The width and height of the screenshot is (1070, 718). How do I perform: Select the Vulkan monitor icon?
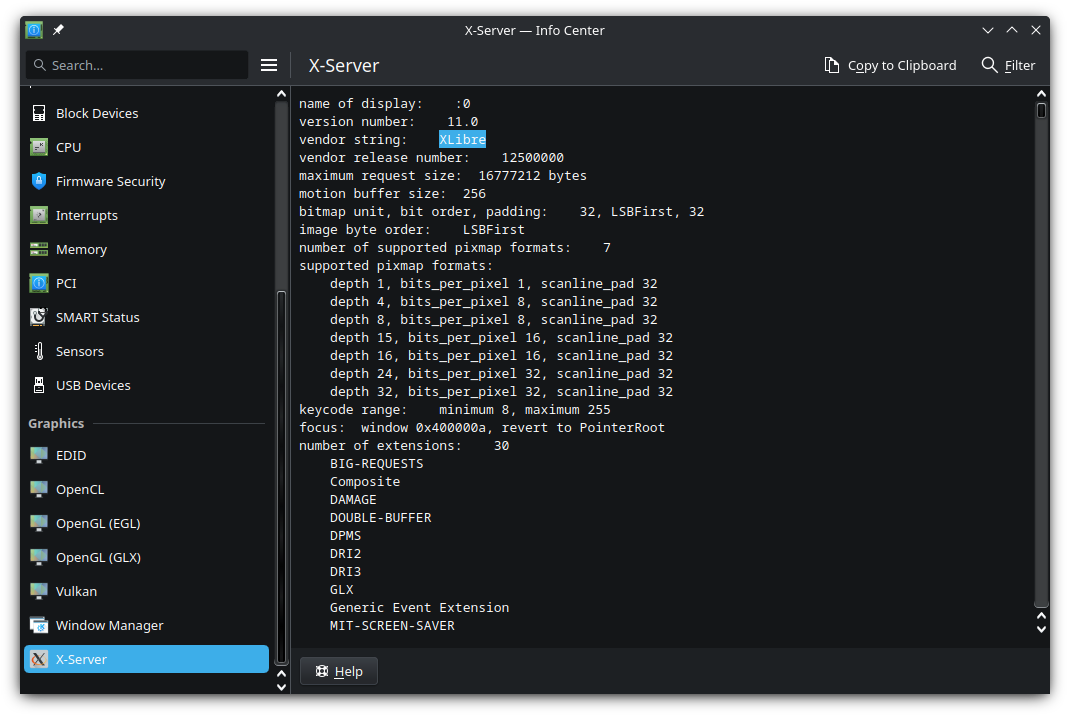tap(39, 592)
